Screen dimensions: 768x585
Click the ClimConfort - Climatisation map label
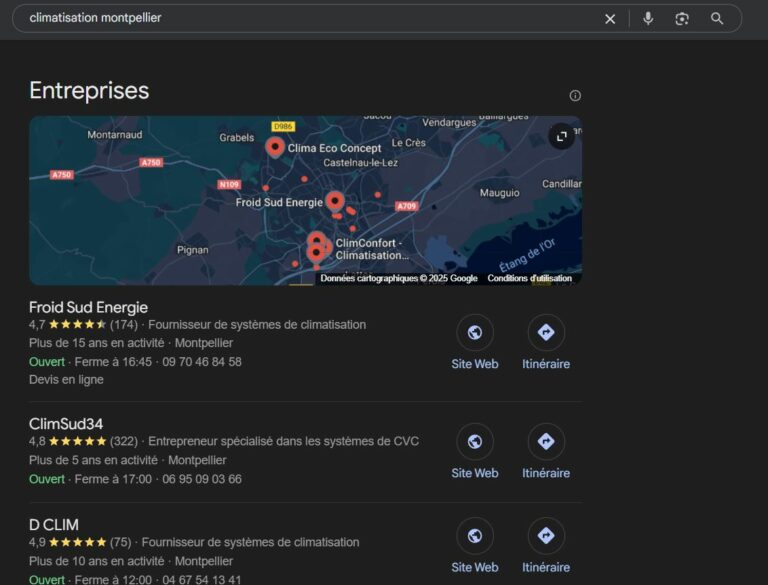tap(371, 249)
